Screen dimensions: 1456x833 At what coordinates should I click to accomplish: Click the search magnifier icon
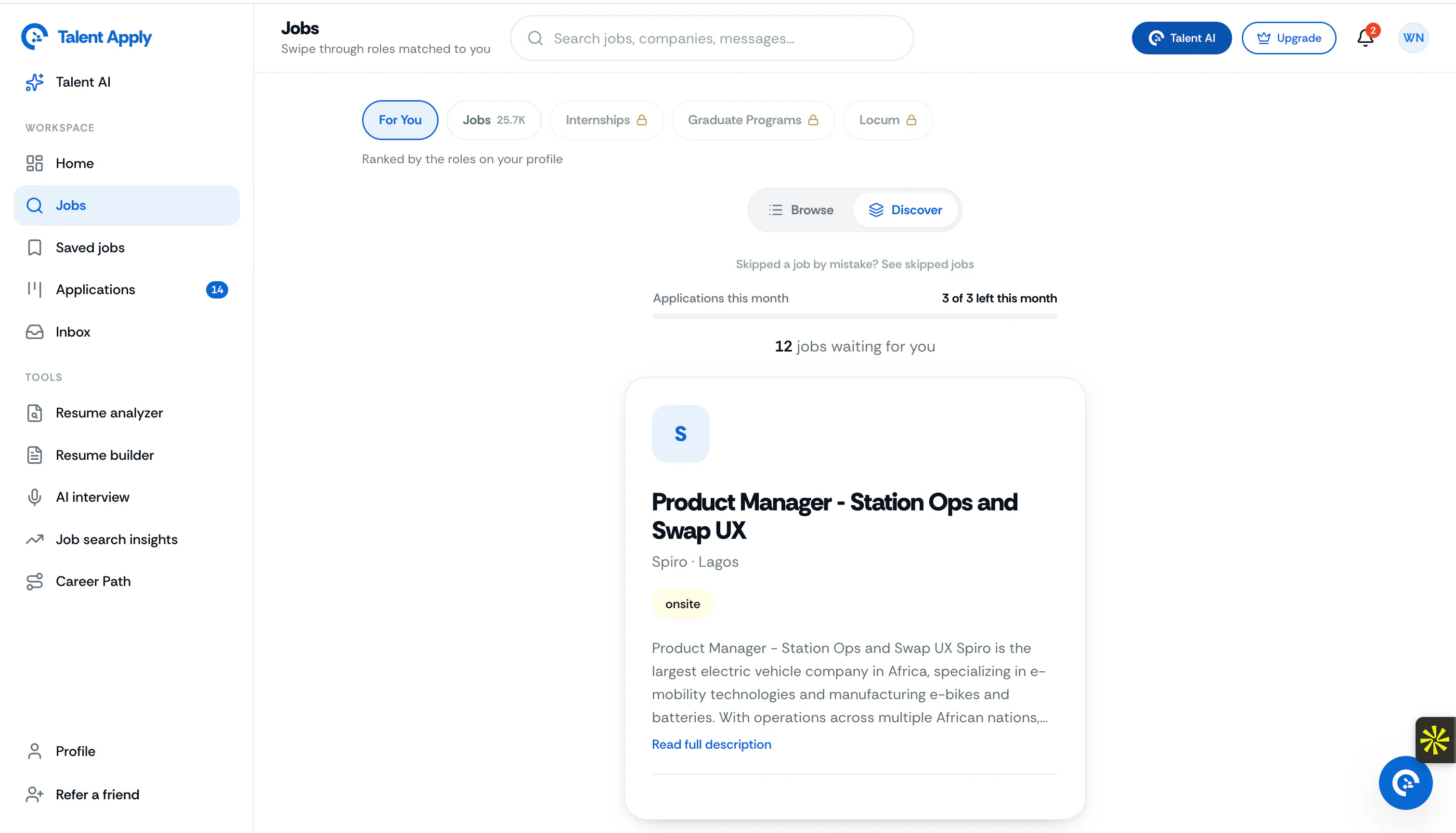[x=535, y=39]
